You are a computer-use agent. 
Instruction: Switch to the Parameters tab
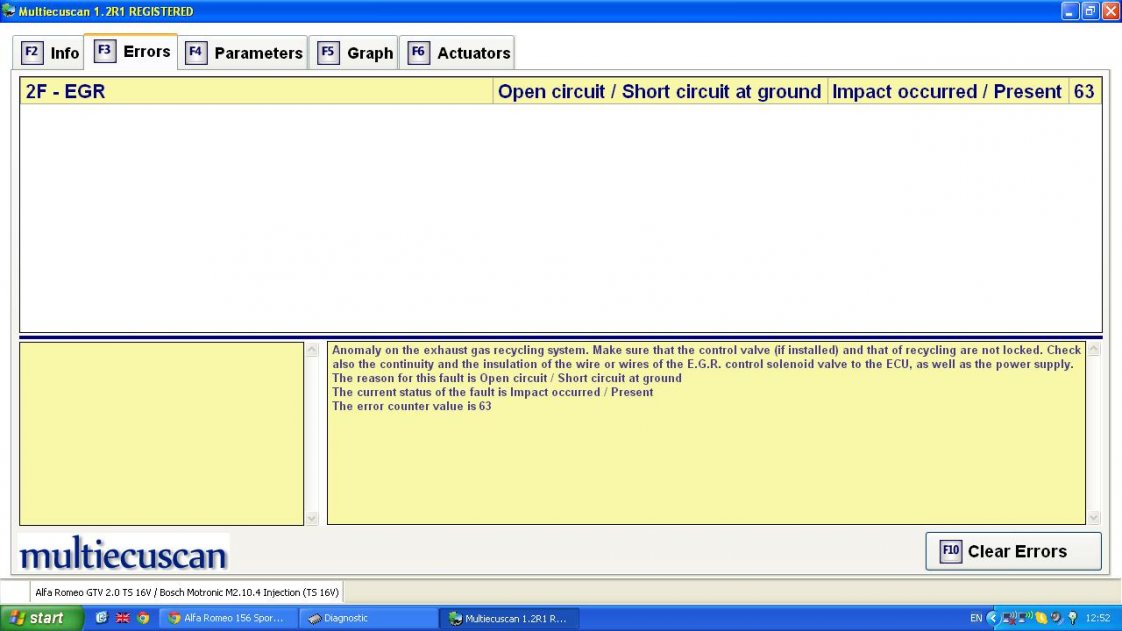244,53
